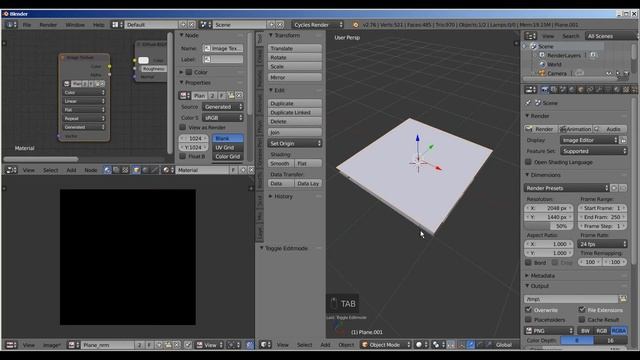Toggle Overwrite checkbox in Output
This screenshot has width=640, height=360.
529,310
